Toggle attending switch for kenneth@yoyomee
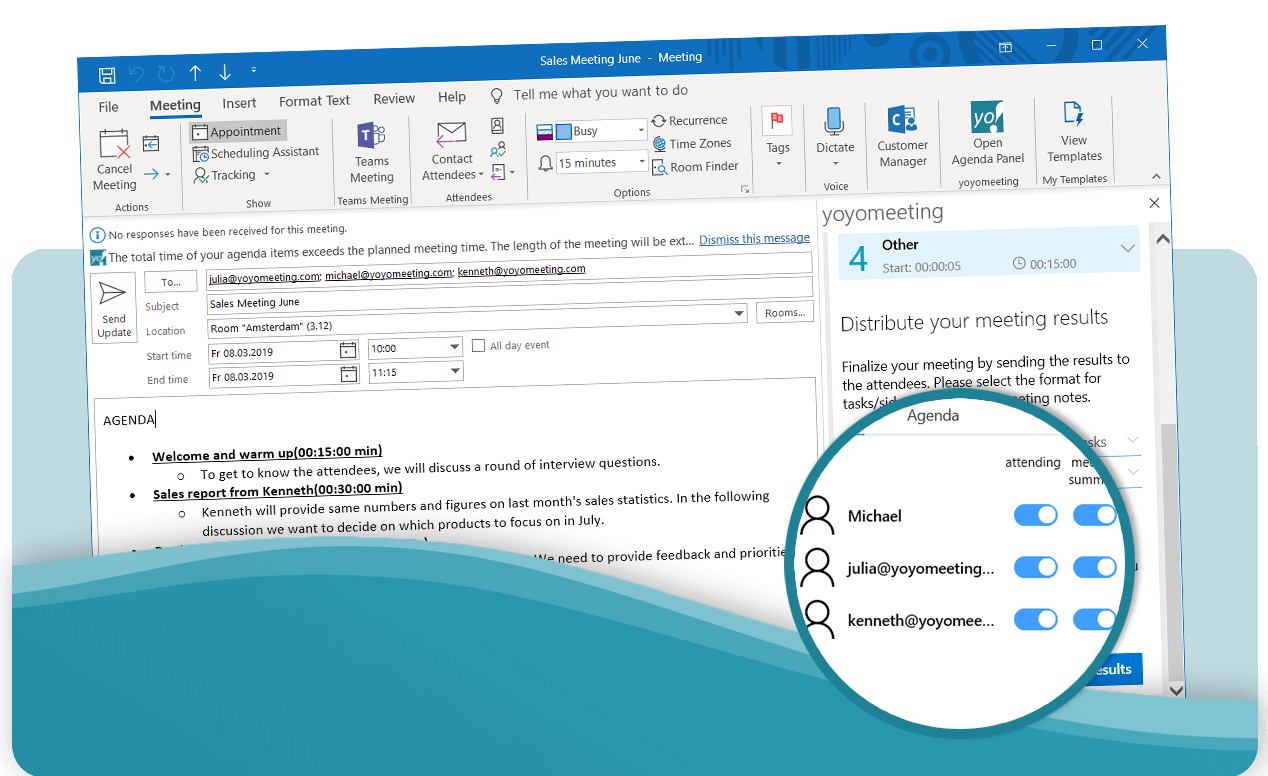The width and height of the screenshot is (1268, 776). point(1036,619)
